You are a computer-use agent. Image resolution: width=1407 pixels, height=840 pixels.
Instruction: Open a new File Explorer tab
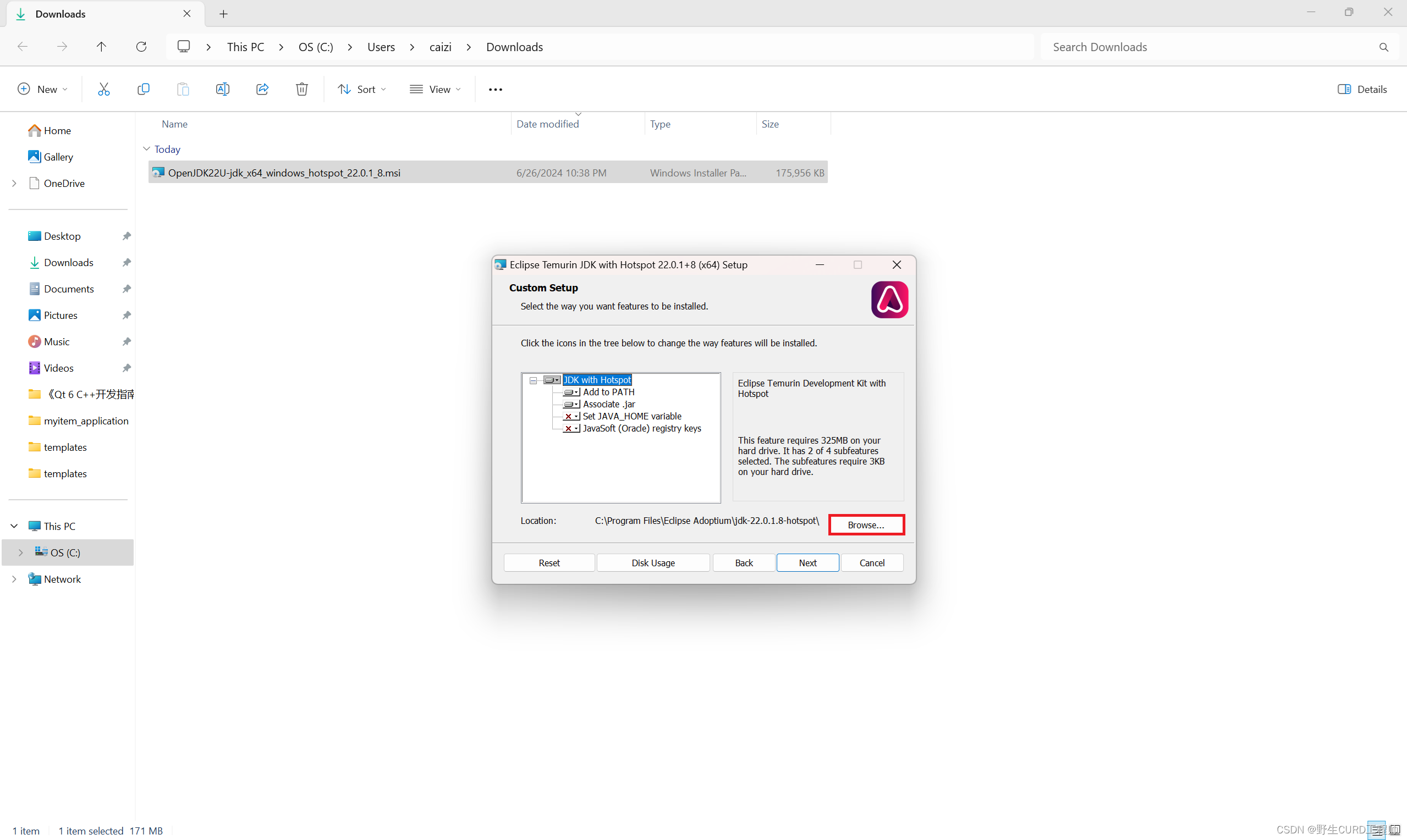point(224,14)
